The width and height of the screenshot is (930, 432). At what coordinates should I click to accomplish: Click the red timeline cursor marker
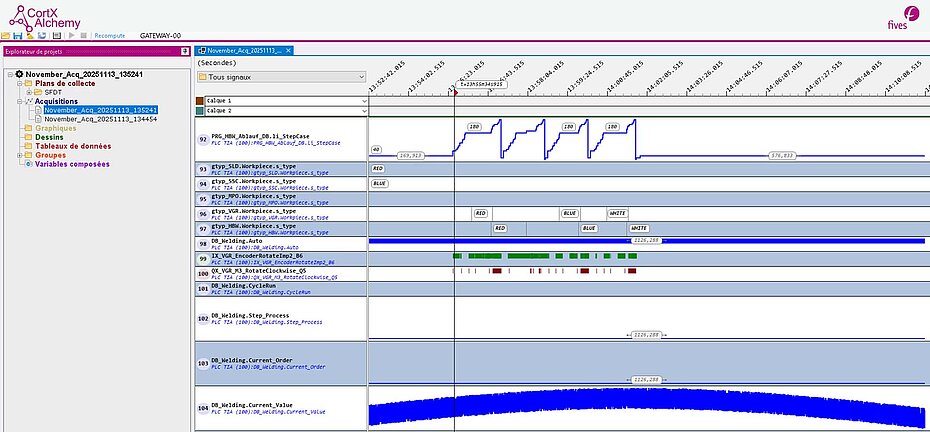[x=455, y=90]
